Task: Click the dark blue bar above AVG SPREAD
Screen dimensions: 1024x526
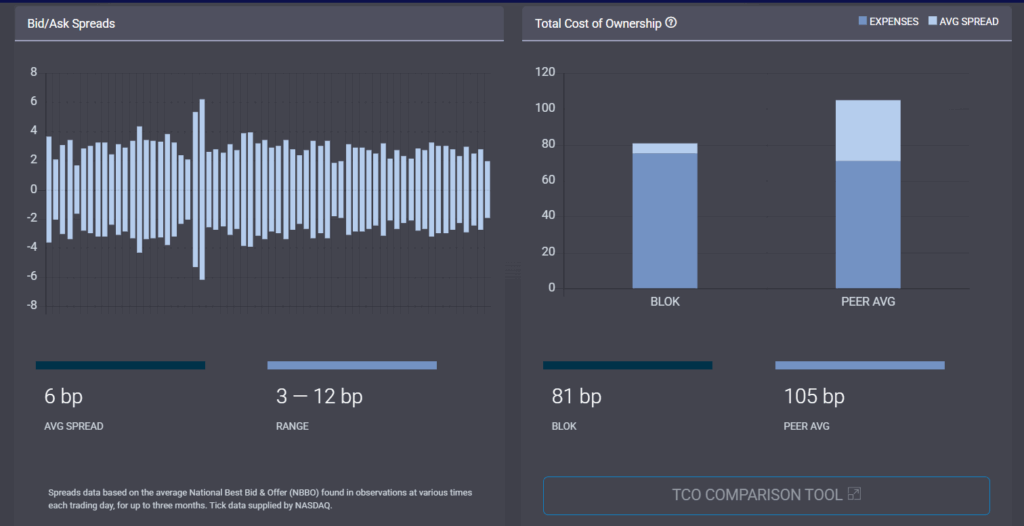Action: (x=120, y=365)
